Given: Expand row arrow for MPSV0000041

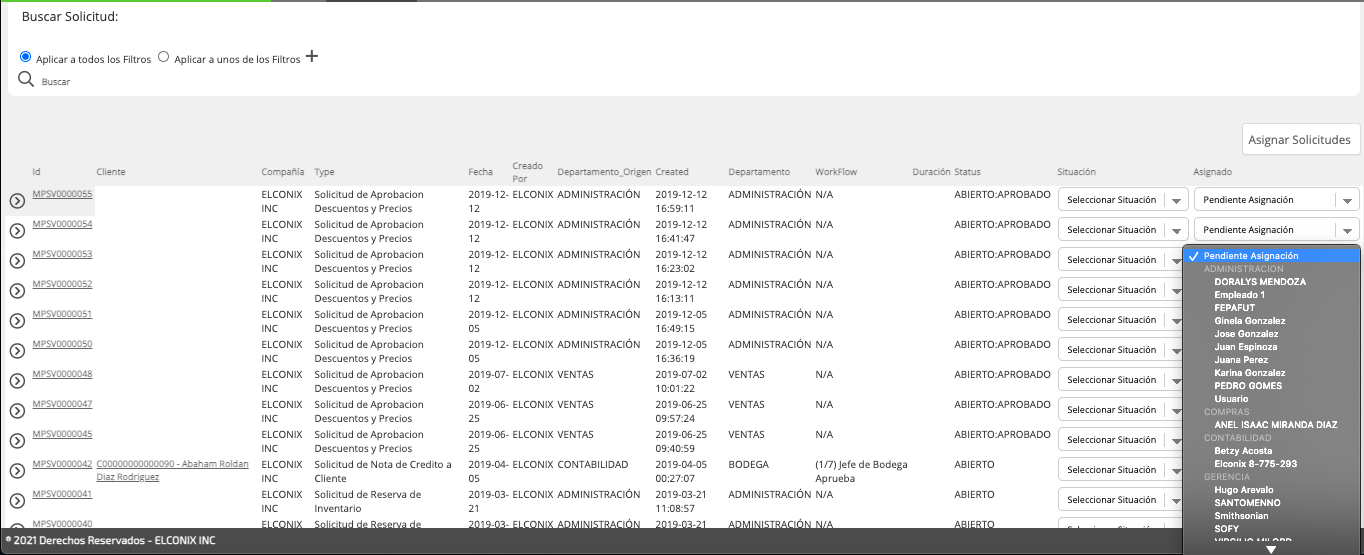Looking at the screenshot, I should pyautogui.click(x=17, y=501).
